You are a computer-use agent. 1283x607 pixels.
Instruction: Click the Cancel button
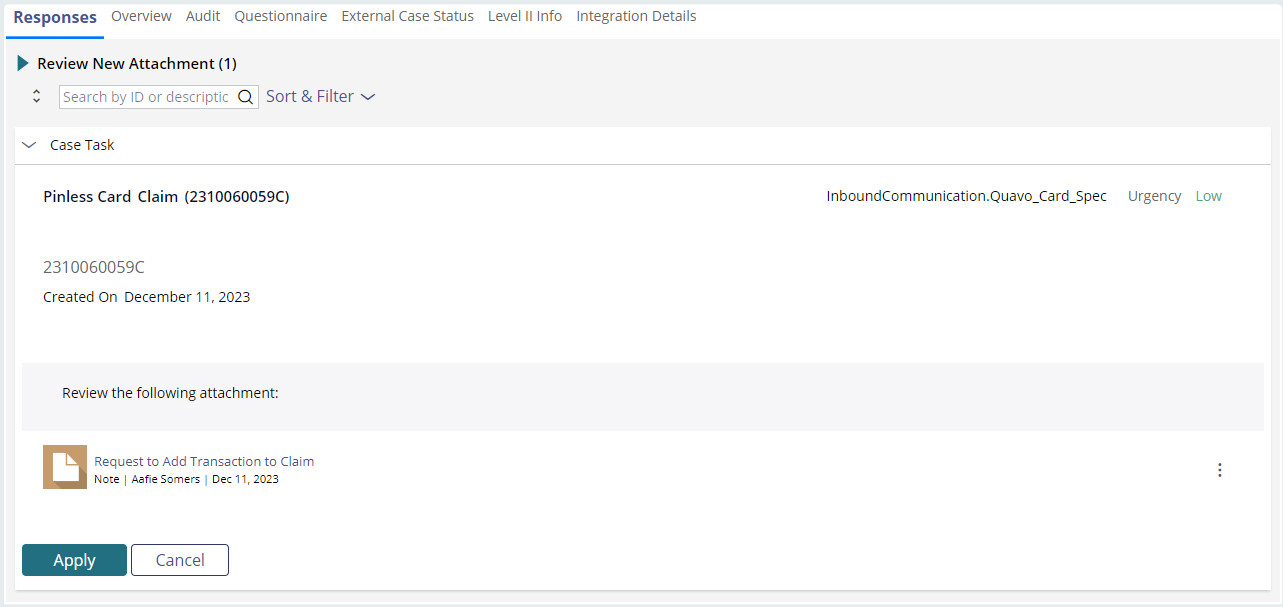click(x=180, y=560)
